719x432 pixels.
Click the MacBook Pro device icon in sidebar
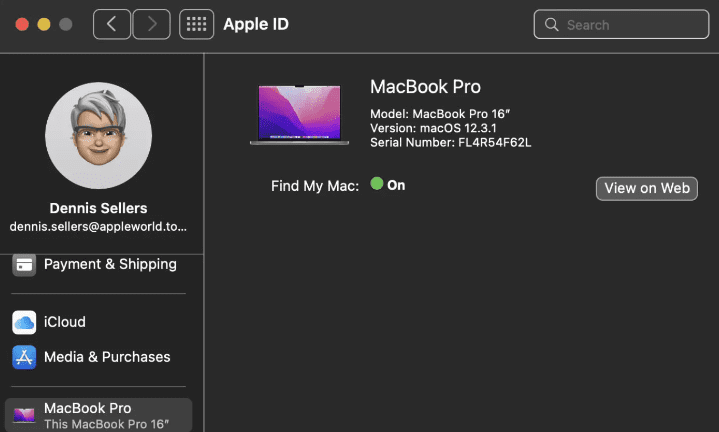click(x=25, y=414)
